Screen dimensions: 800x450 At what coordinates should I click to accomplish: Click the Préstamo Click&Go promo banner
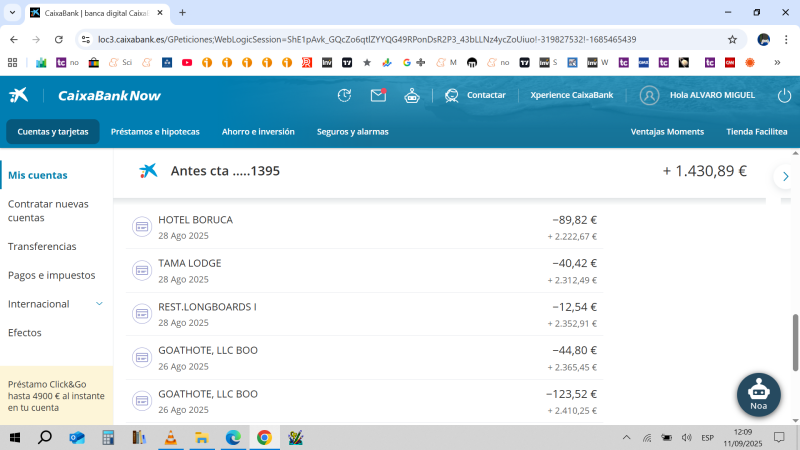[x=56, y=395]
